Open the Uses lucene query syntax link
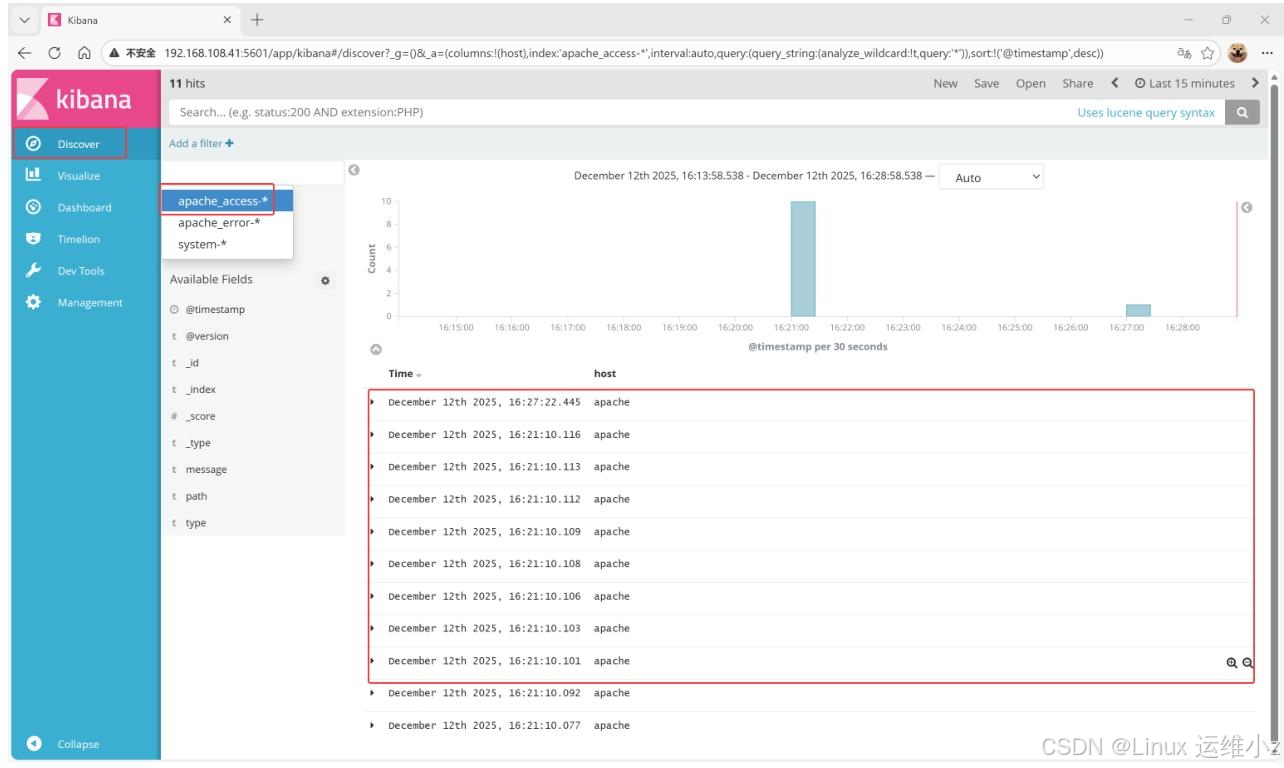 1146,113
